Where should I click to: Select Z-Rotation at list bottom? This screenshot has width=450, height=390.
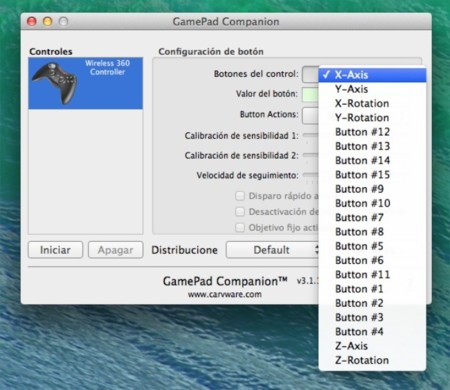372,360
